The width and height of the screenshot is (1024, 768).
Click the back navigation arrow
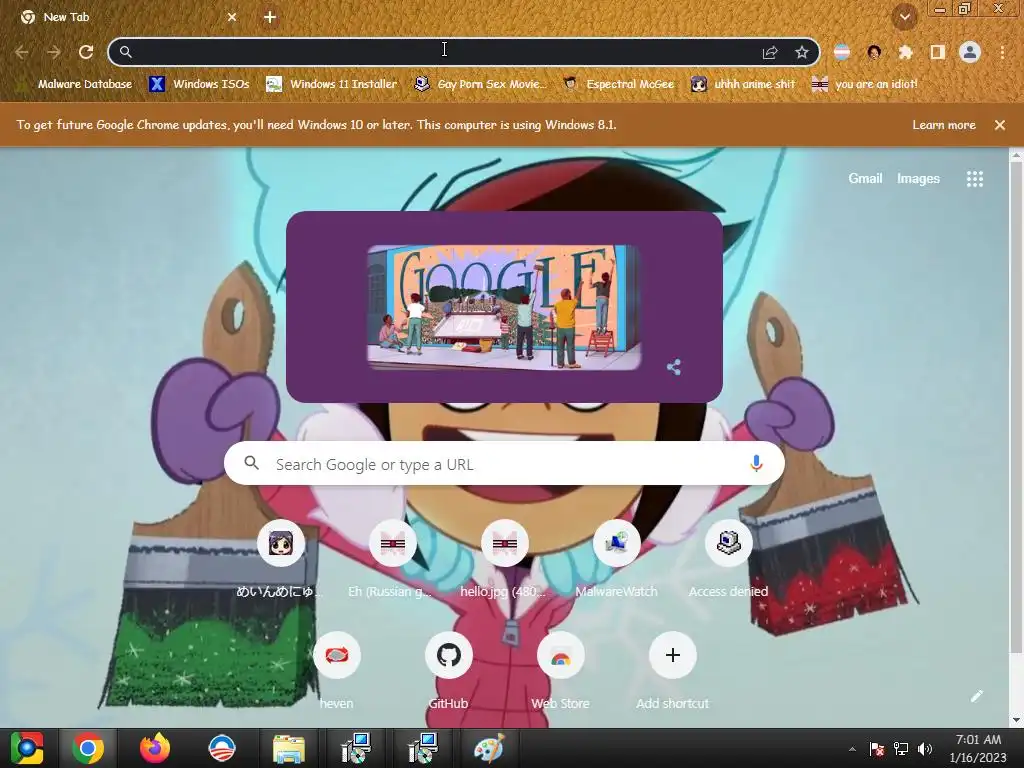point(22,52)
